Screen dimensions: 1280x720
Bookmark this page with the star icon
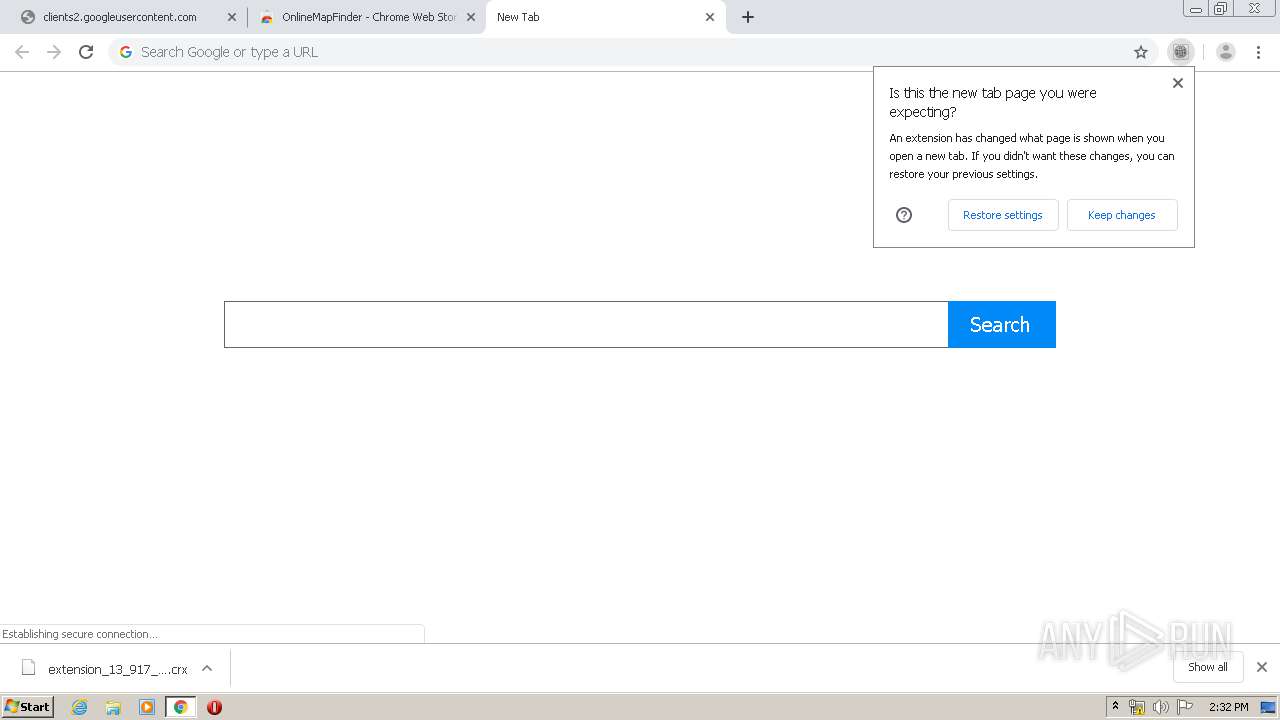tap(1141, 52)
